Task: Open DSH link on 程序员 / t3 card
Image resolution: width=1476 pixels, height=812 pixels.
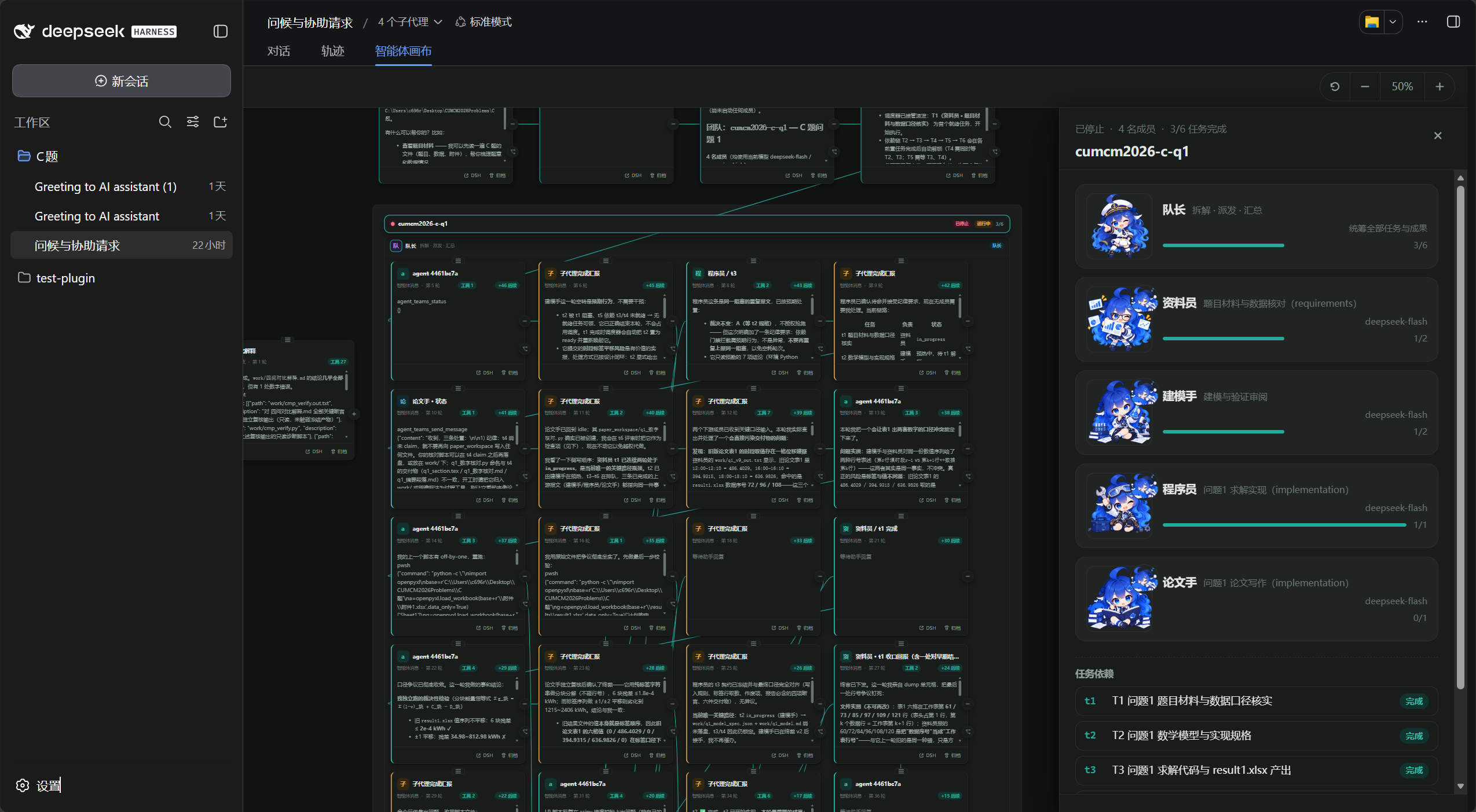Action: pyautogui.click(x=780, y=373)
